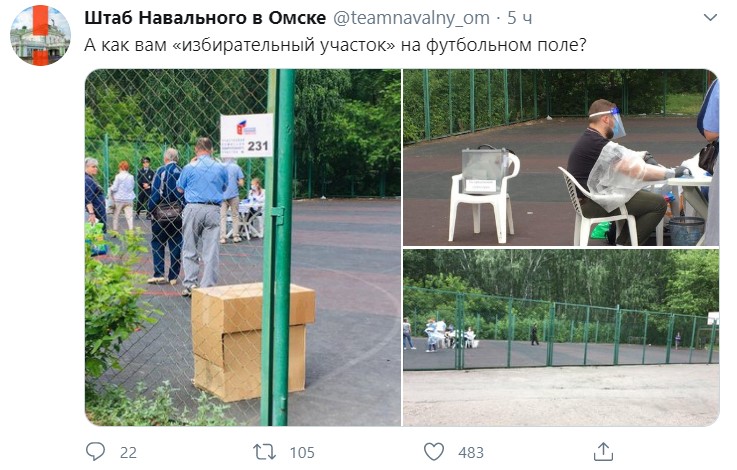Click the tweet text about избирательный участок
This screenshot has height=470, width=737.
[336, 45]
